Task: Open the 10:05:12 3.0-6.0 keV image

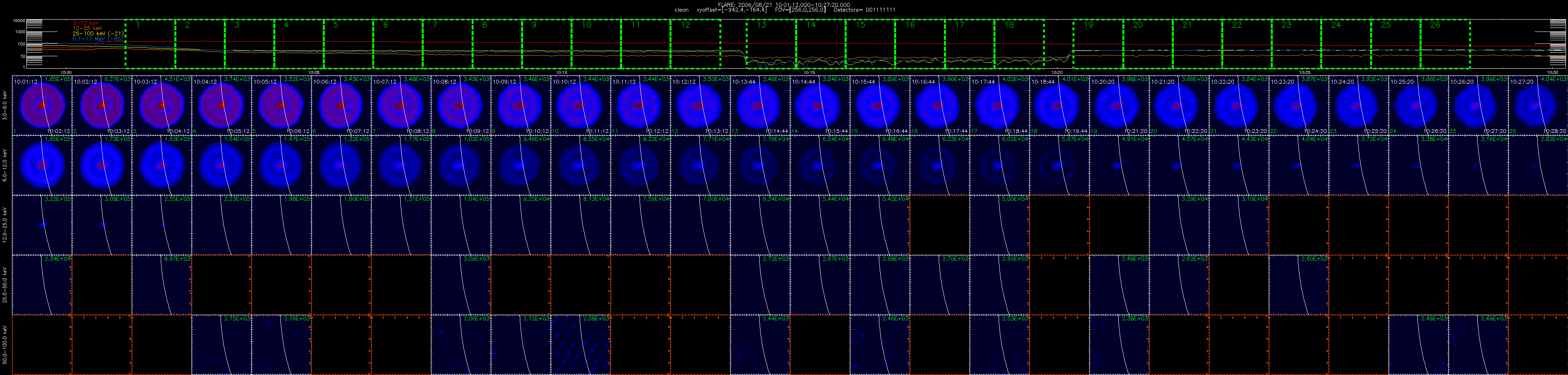Action: click(281, 105)
